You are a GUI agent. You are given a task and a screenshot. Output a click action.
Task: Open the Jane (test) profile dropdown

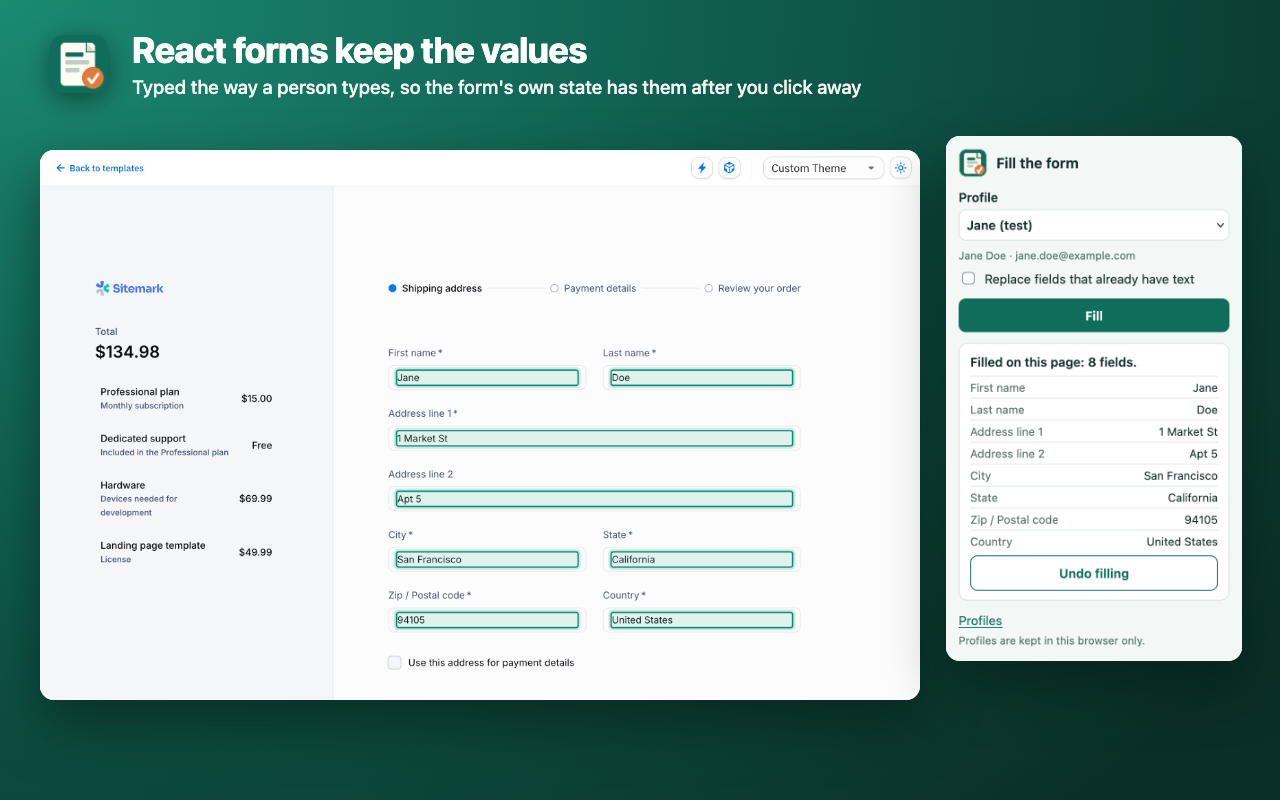coord(1094,225)
